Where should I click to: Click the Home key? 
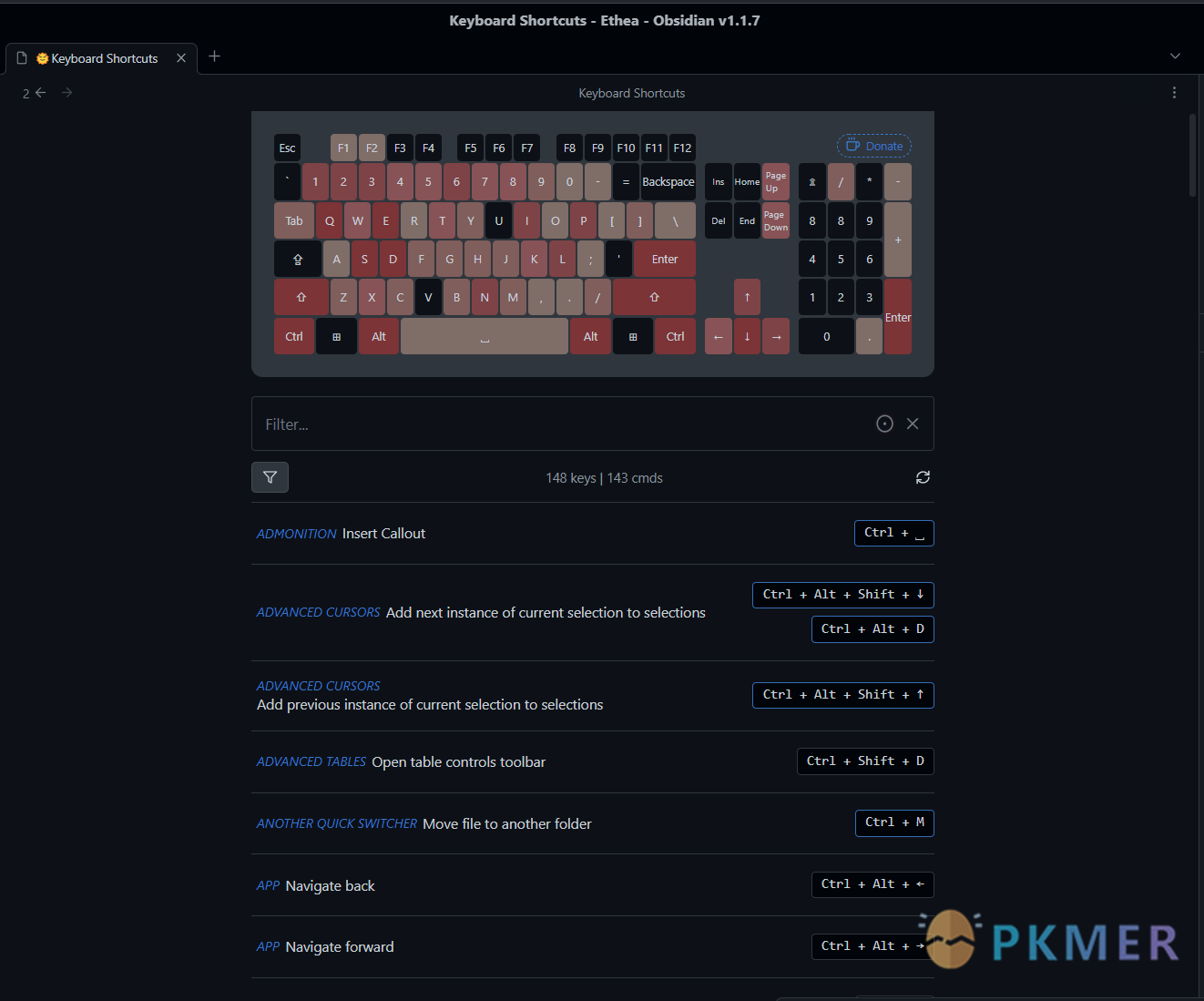(747, 182)
